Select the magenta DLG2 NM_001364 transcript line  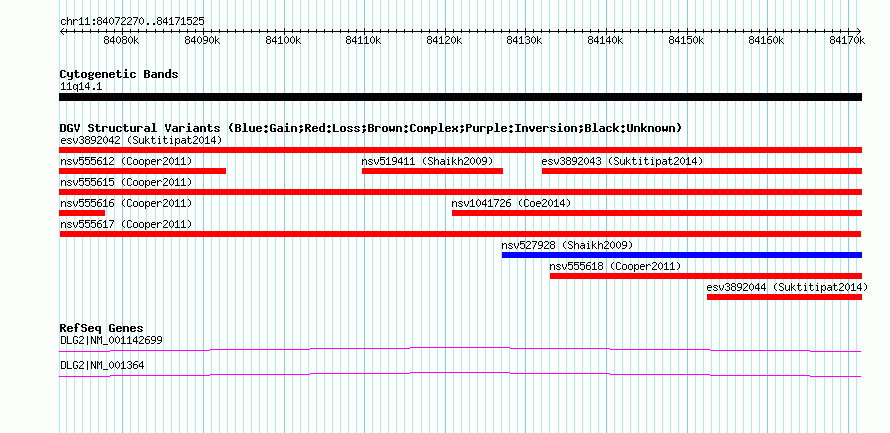(460, 375)
